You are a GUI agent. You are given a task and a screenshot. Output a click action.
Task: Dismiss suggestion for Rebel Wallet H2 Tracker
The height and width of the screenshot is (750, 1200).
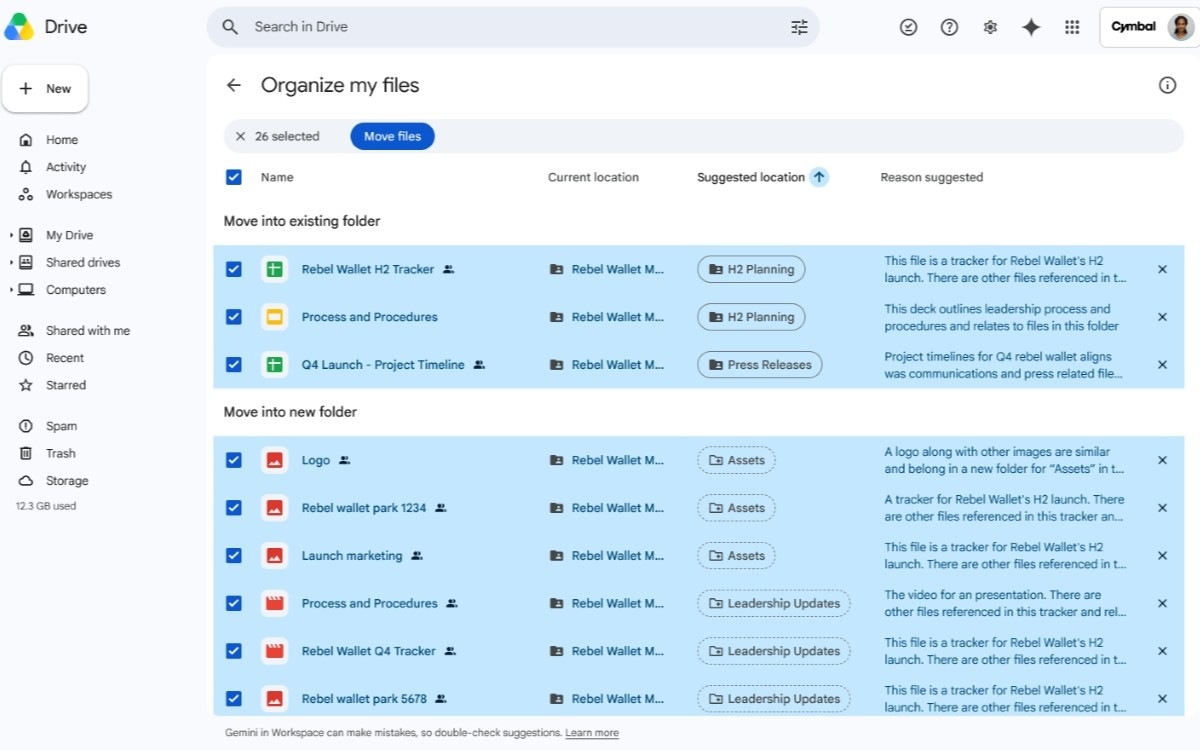click(x=1162, y=269)
